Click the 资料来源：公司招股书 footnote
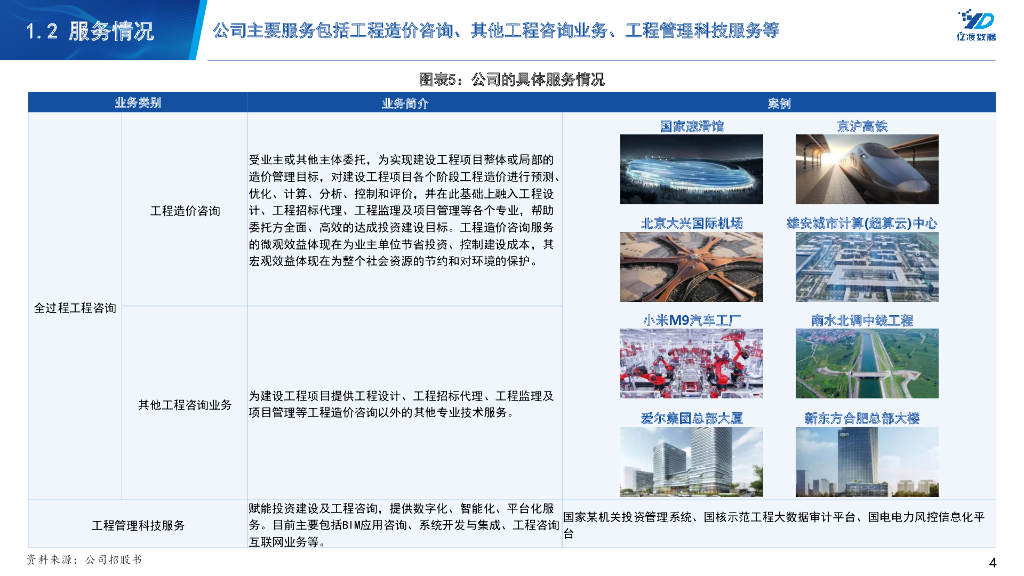 click(x=84, y=560)
